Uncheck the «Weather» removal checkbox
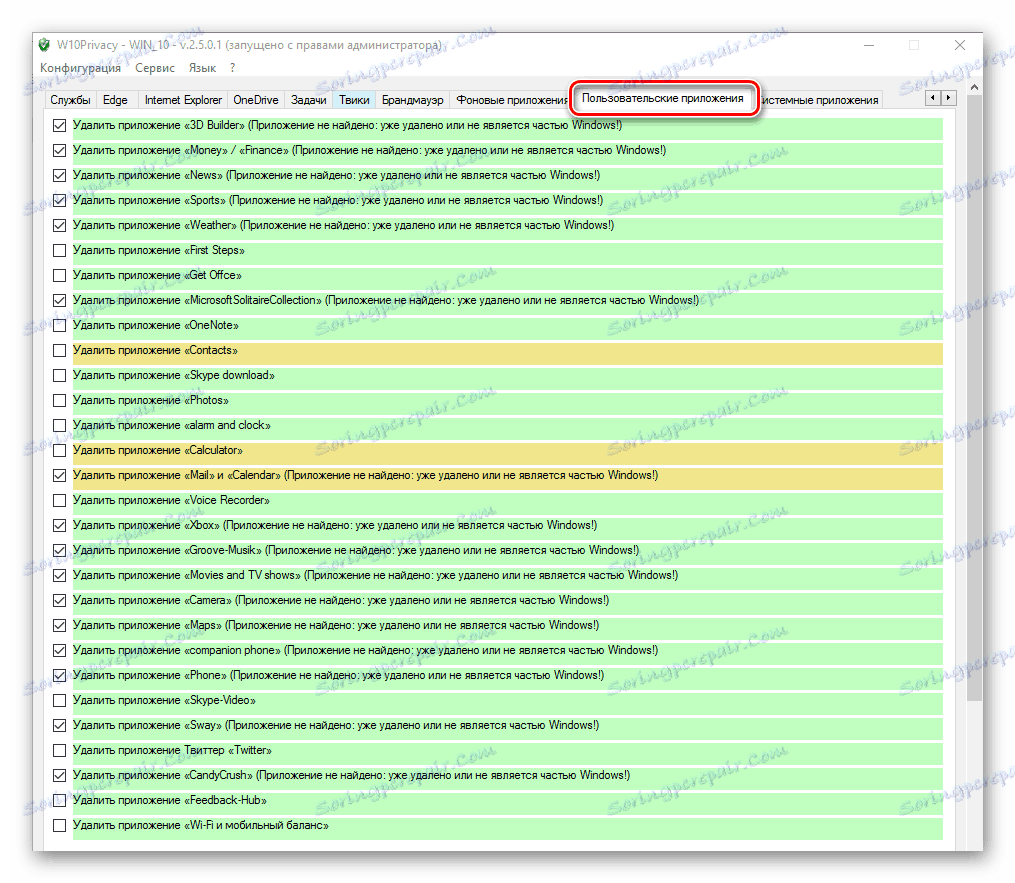1015x883 pixels. click(60, 225)
